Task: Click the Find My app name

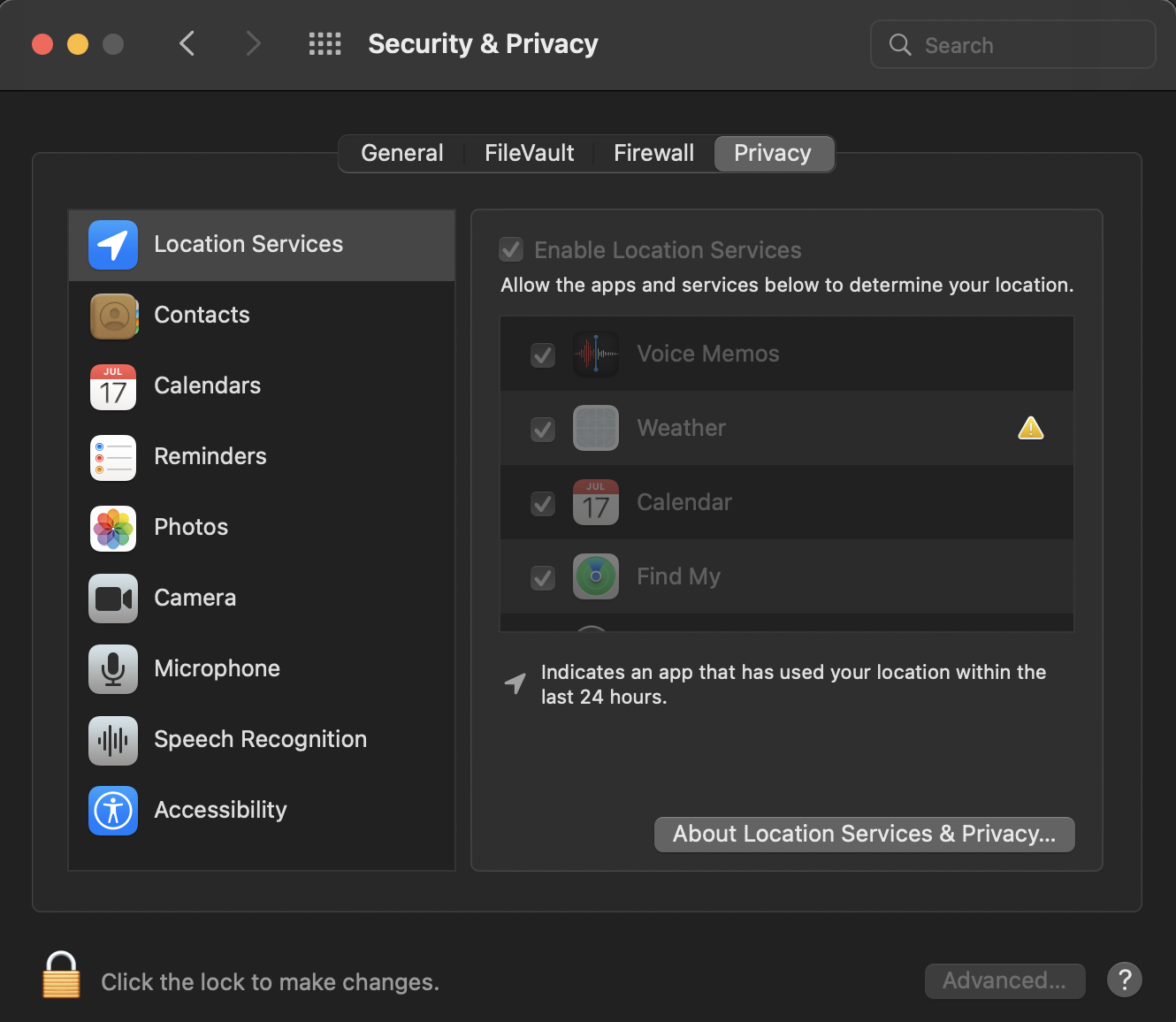Action: [679, 576]
